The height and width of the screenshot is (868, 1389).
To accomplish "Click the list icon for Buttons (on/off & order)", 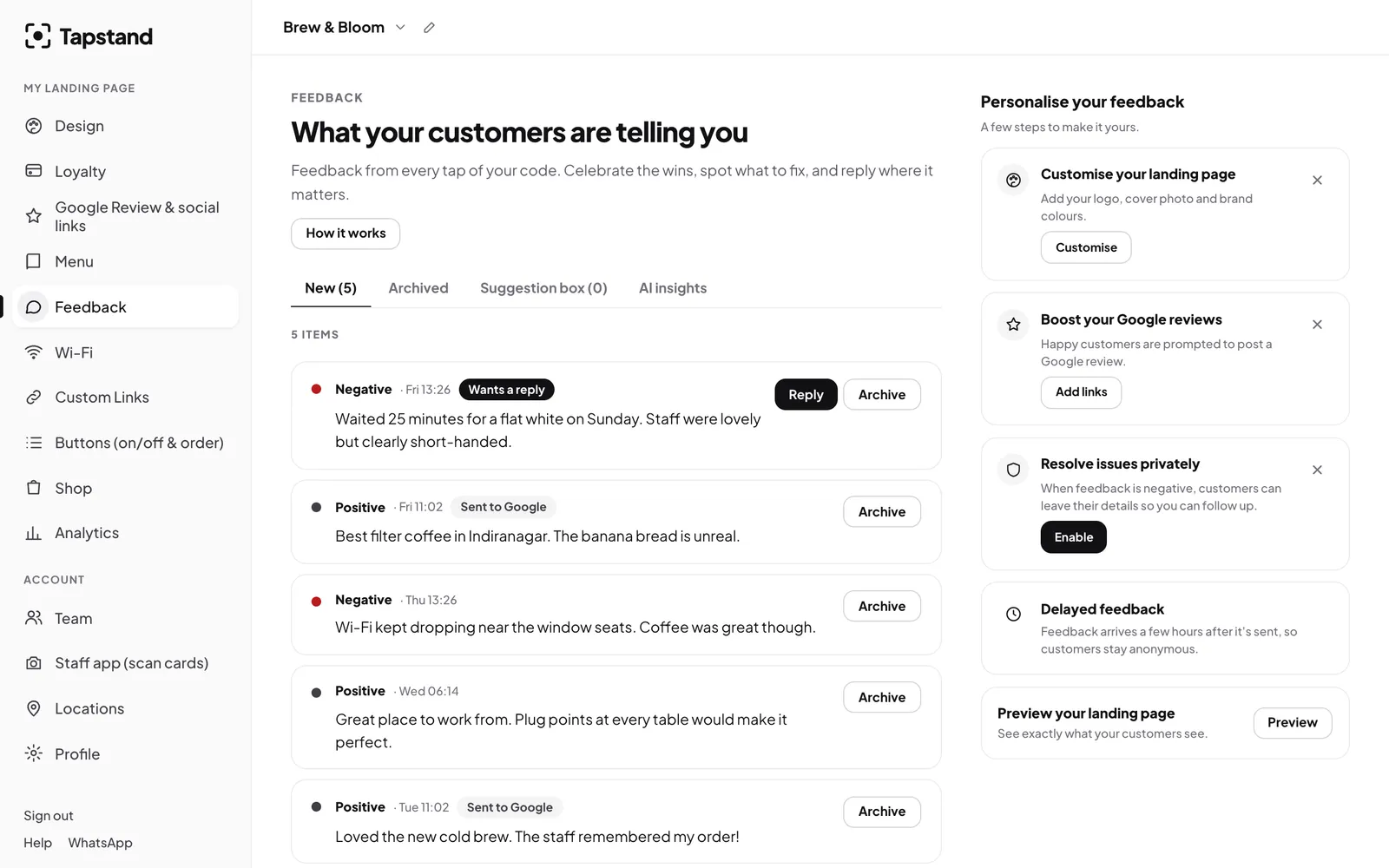I will click(x=34, y=443).
